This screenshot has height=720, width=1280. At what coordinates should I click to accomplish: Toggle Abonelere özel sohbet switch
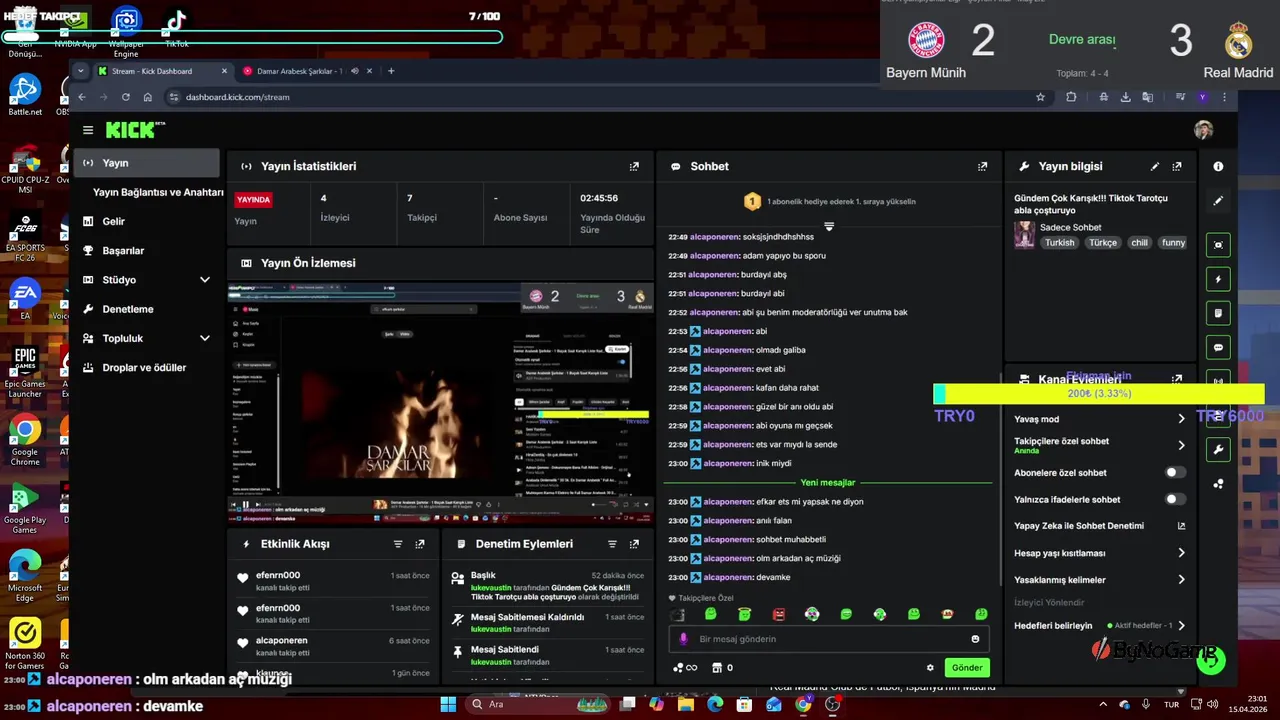pos(1176,472)
